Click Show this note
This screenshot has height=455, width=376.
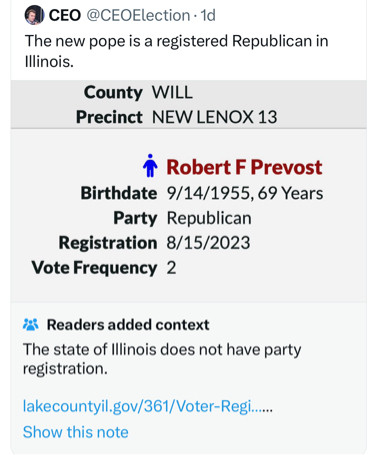(x=76, y=432)
